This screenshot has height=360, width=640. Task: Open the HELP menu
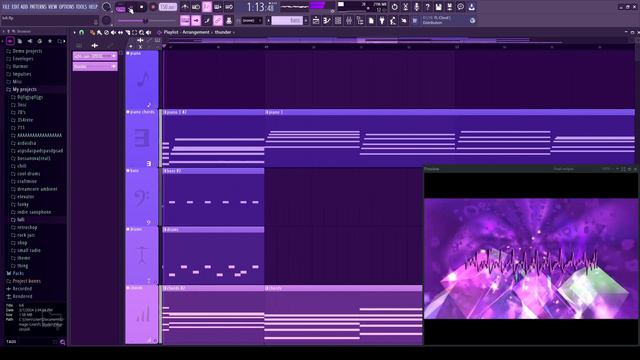point(93,7)
